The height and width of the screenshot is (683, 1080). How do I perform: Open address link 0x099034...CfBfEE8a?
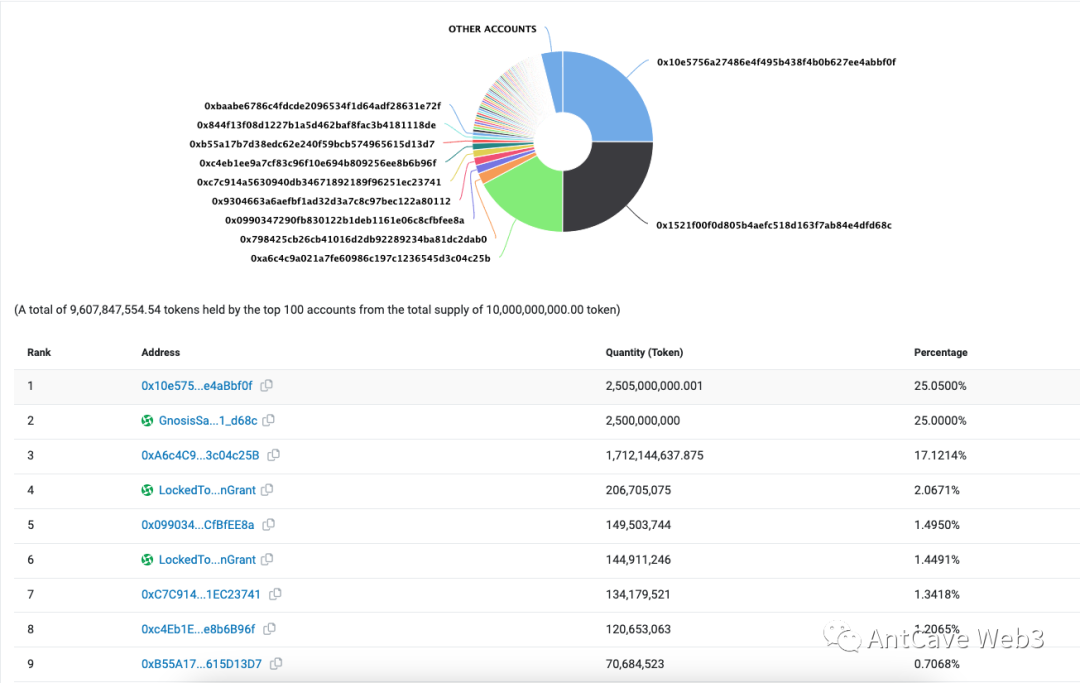200,524
